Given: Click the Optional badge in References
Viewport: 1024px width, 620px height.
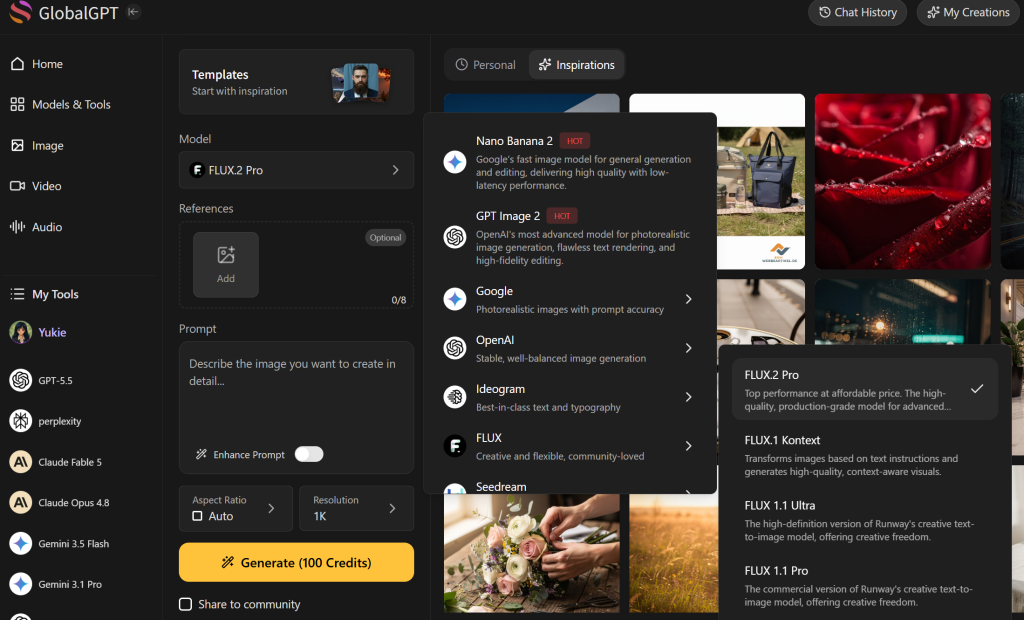Looking at the screenshot, I should point(385,238).
